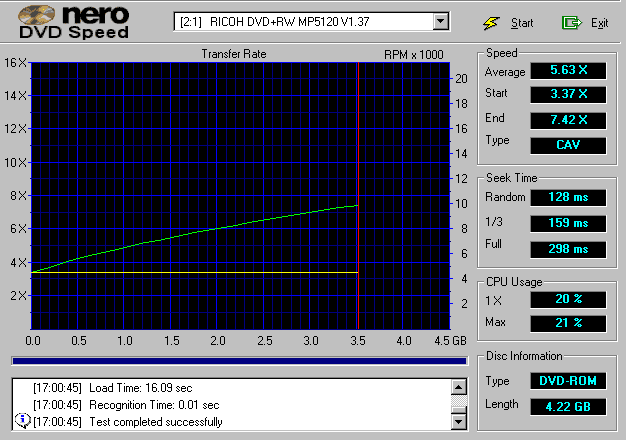Click the Transfer Rate chart title

234,54
